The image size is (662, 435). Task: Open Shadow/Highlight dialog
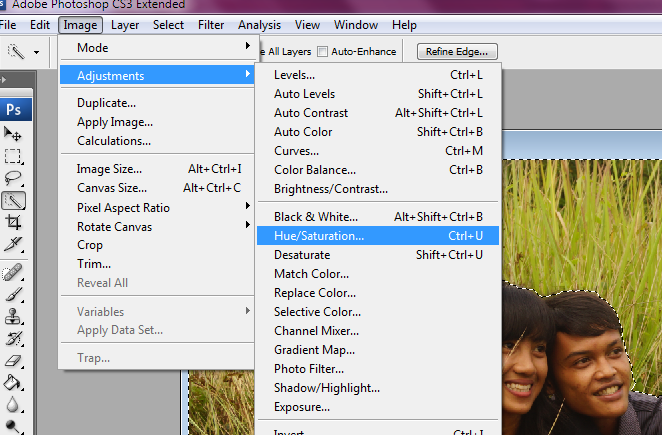378,388
